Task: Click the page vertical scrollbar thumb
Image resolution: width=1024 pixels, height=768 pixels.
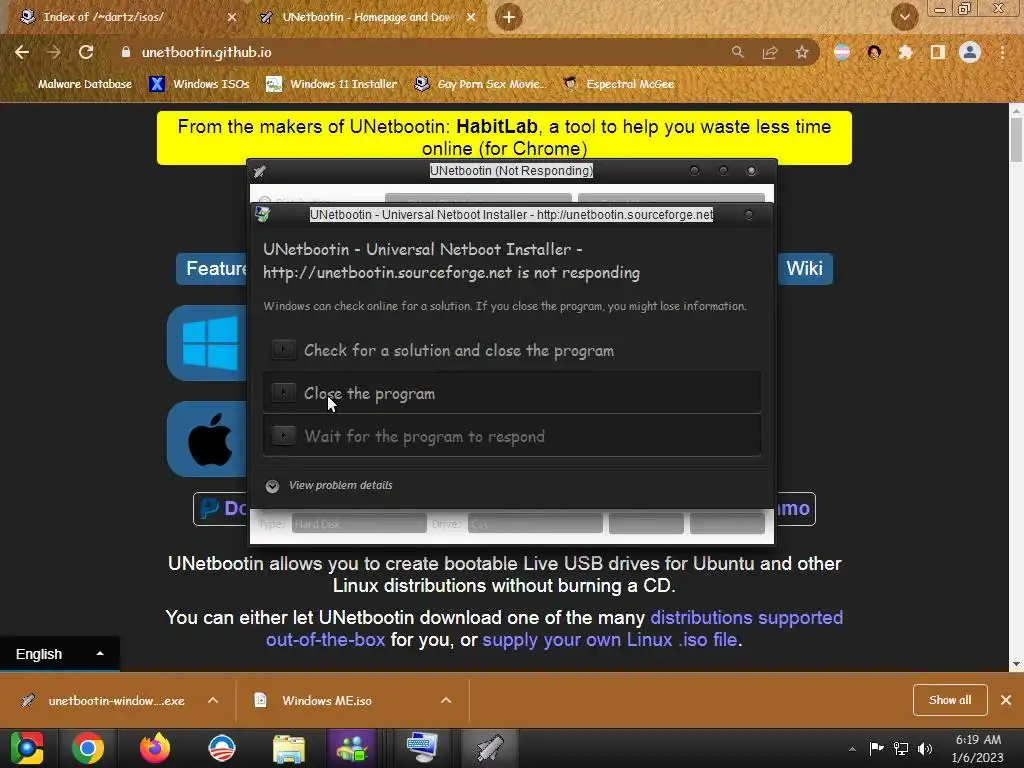Action: pyautogui.click(x=1016, y=140)
